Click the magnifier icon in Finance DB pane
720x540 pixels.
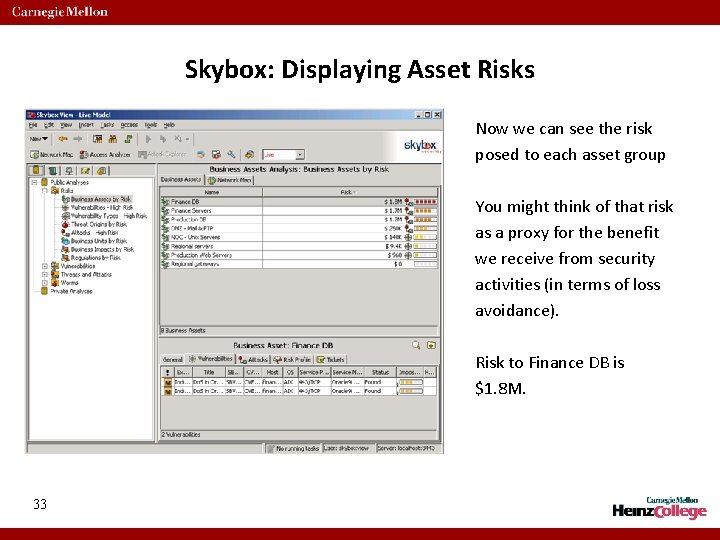[416, 345]
